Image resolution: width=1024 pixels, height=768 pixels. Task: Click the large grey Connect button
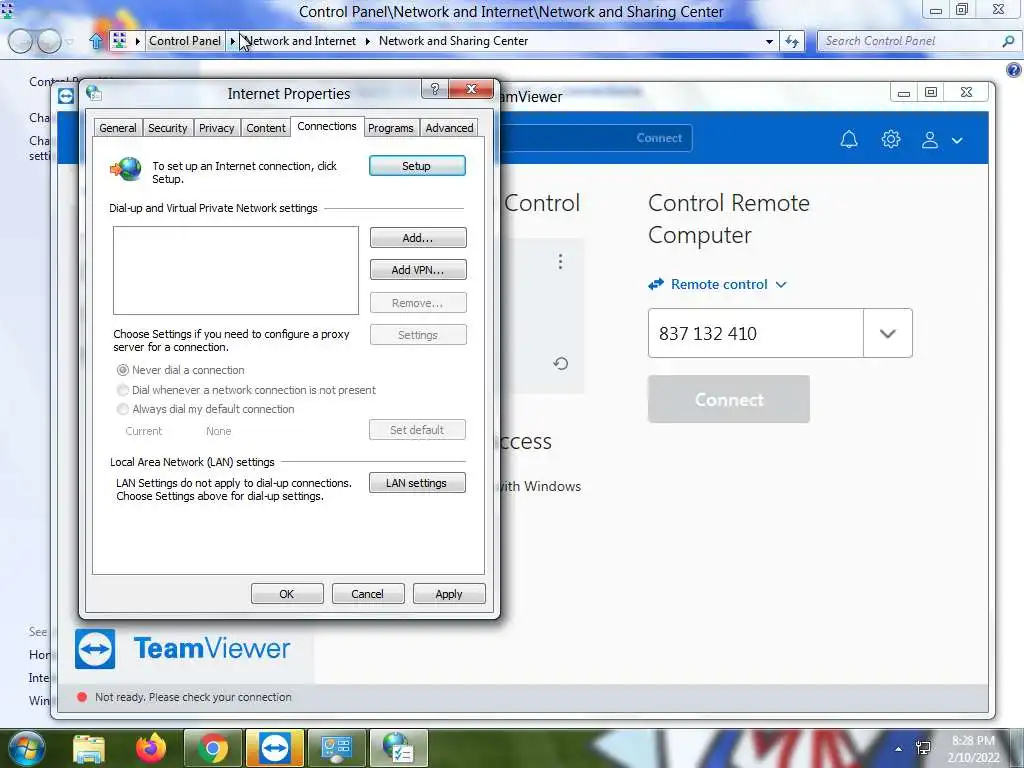point(728,399)
